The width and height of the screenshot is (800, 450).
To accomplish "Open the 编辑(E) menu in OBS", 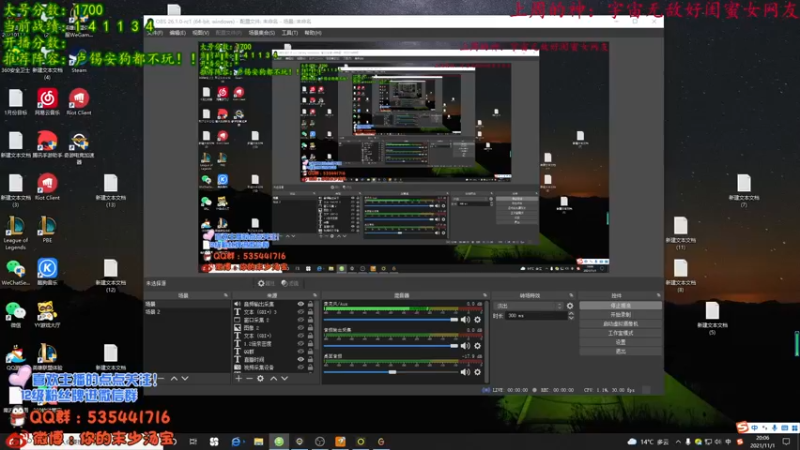I will coord(178,33).
